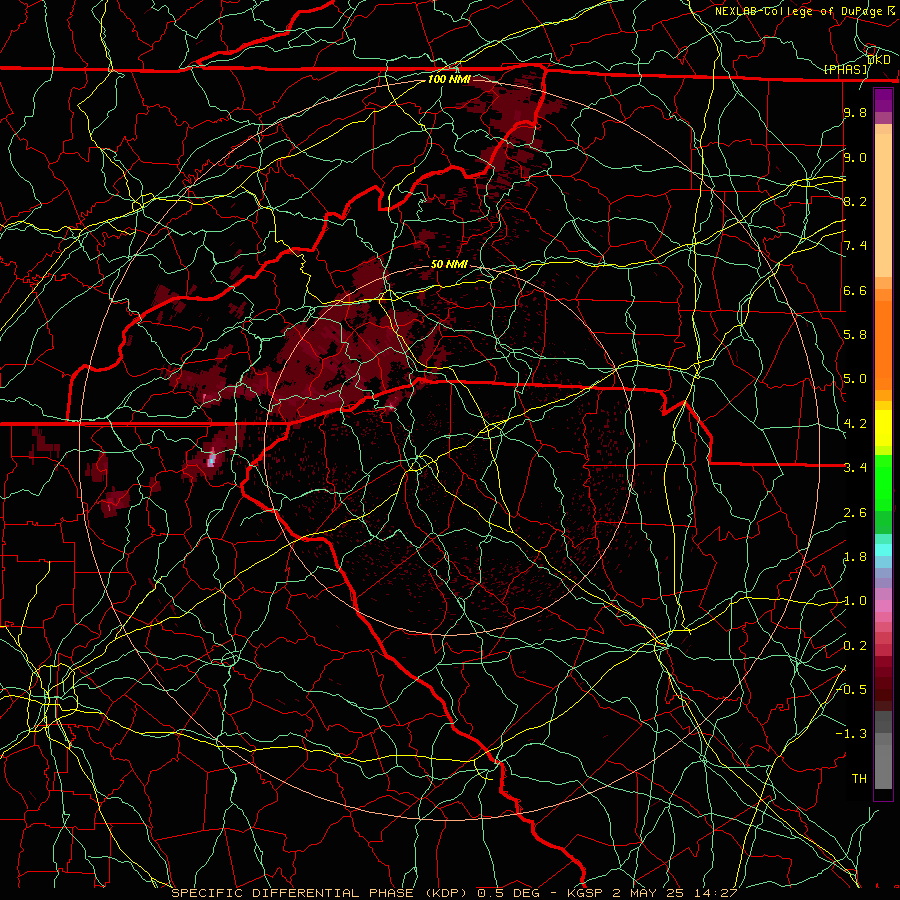Click the "0.2" value on the color scale
The image size is (900, 900).
[x=855, y=646]
